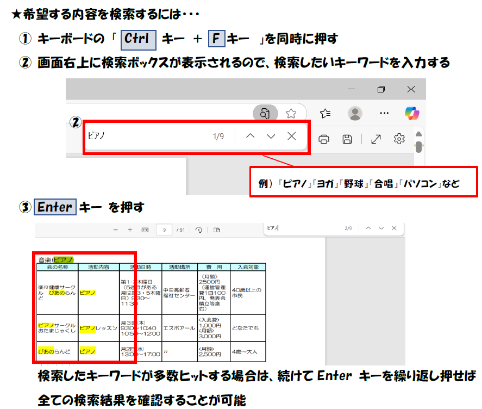
Task: Minimize the browser window in upper screenshot
Action: pyautogui.click(x=352, y=89)
